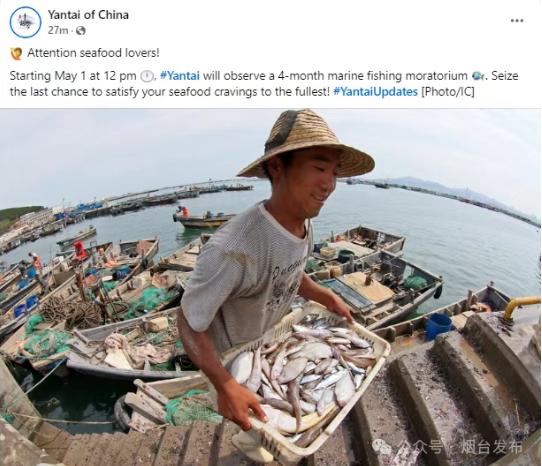The height and width of the screenshot is (466, 542).
Task: Click the clock emoji after 12 pm
Action: pos(147,76)
